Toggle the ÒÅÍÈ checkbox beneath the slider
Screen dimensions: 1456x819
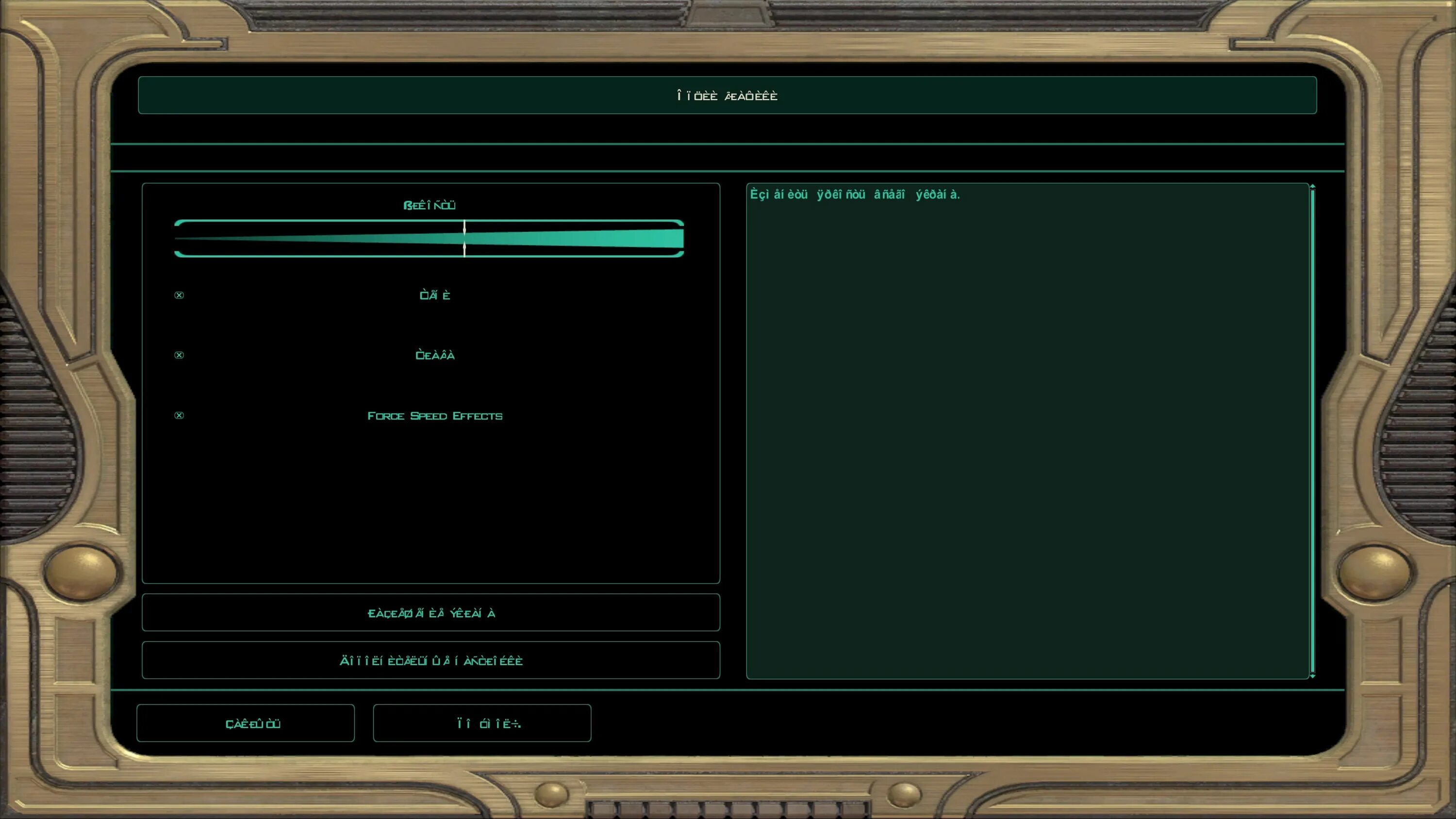pos(179,295)
